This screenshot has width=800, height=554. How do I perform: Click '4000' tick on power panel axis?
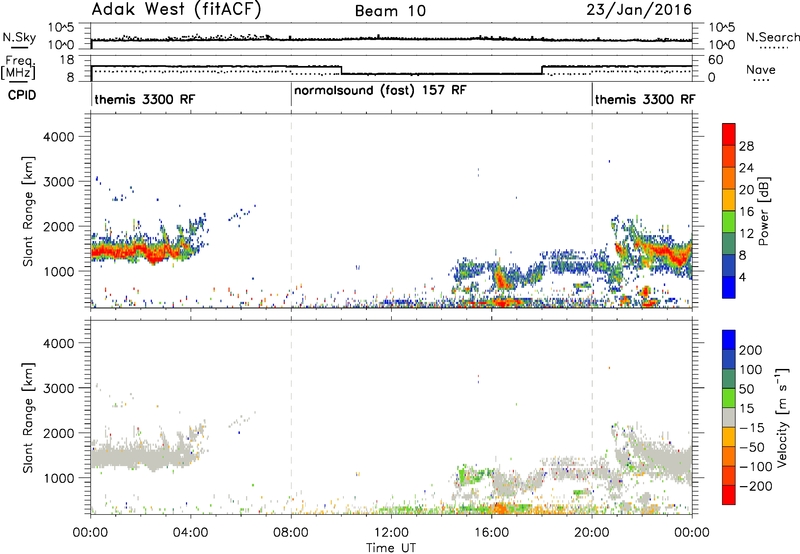pyautogui.click(x=59, y=137)
